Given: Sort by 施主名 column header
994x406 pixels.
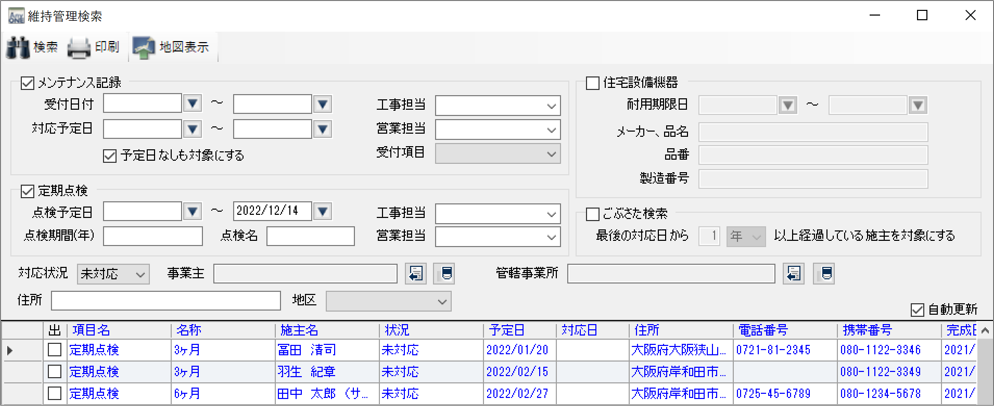Looking at the screenshot, I should (326, 331).
